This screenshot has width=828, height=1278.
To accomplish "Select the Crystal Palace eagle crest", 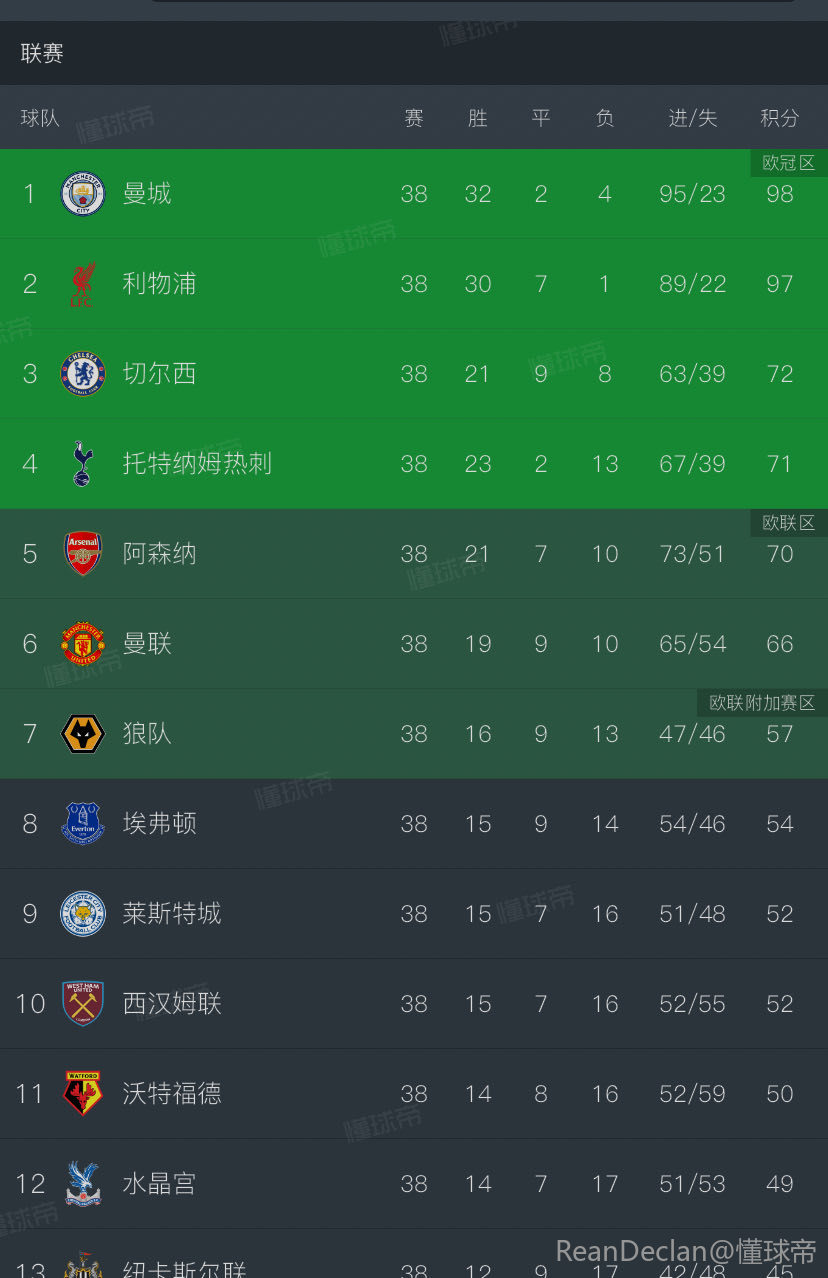I will click(x=83, y=1184).
